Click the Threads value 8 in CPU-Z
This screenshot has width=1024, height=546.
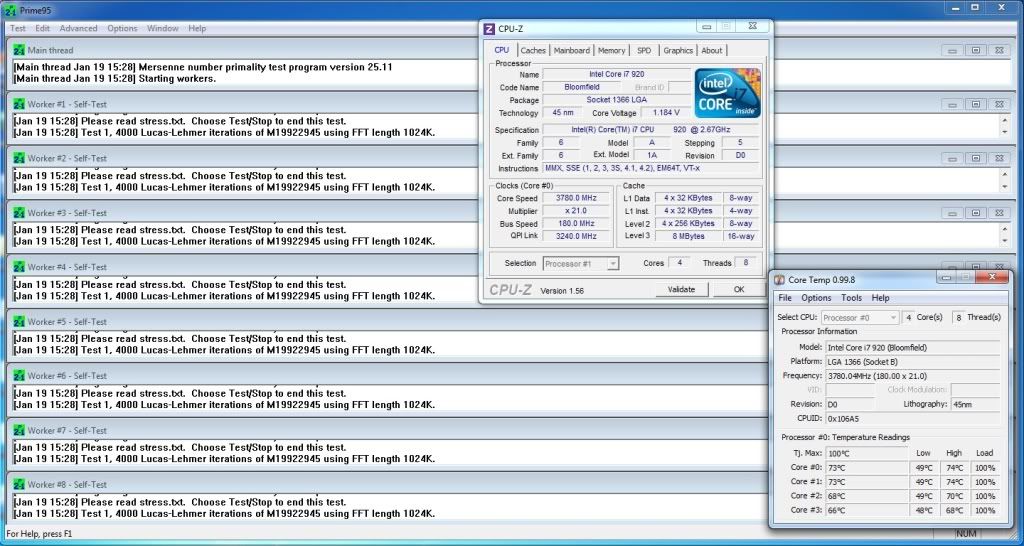746,263
